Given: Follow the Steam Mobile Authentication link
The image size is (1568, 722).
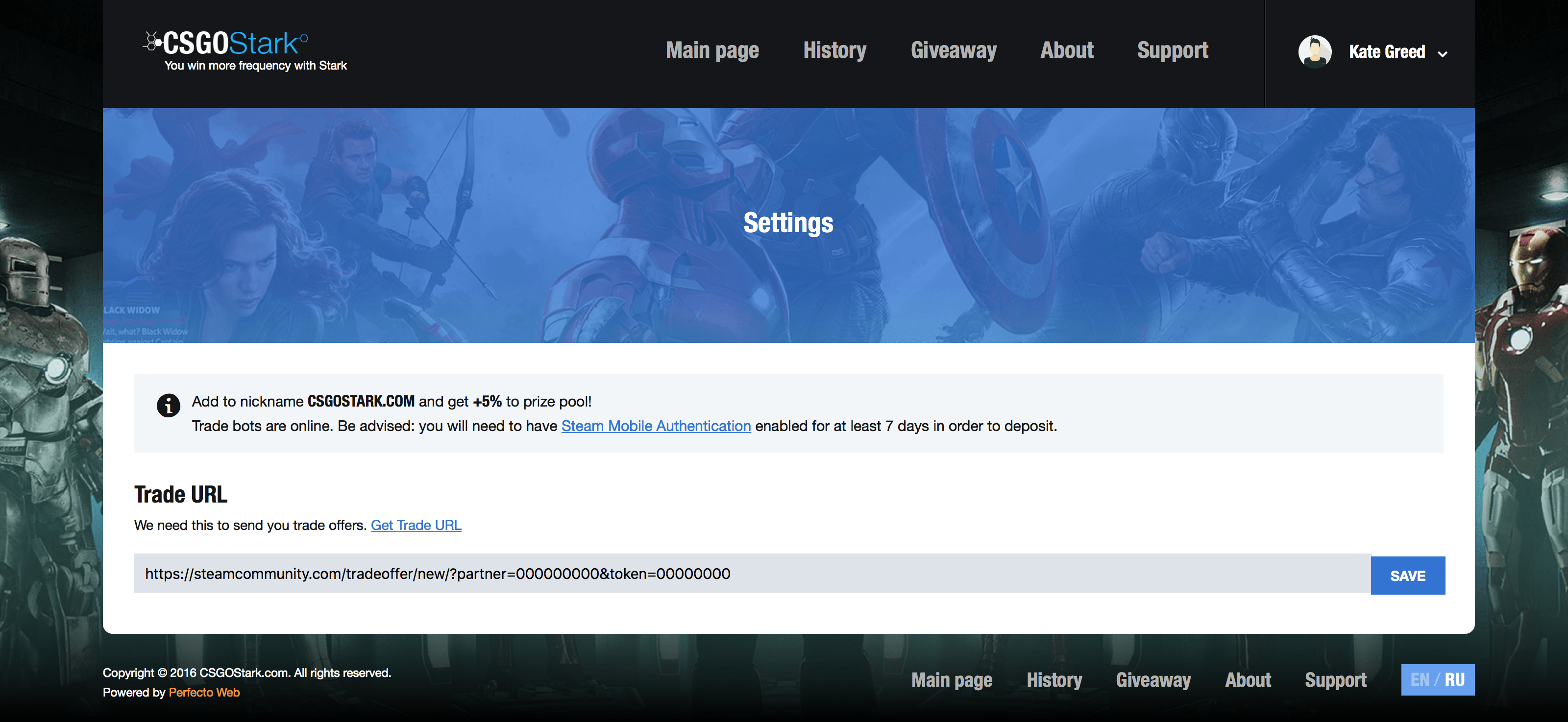Looking at the screenshot, I should click(656, 426).
